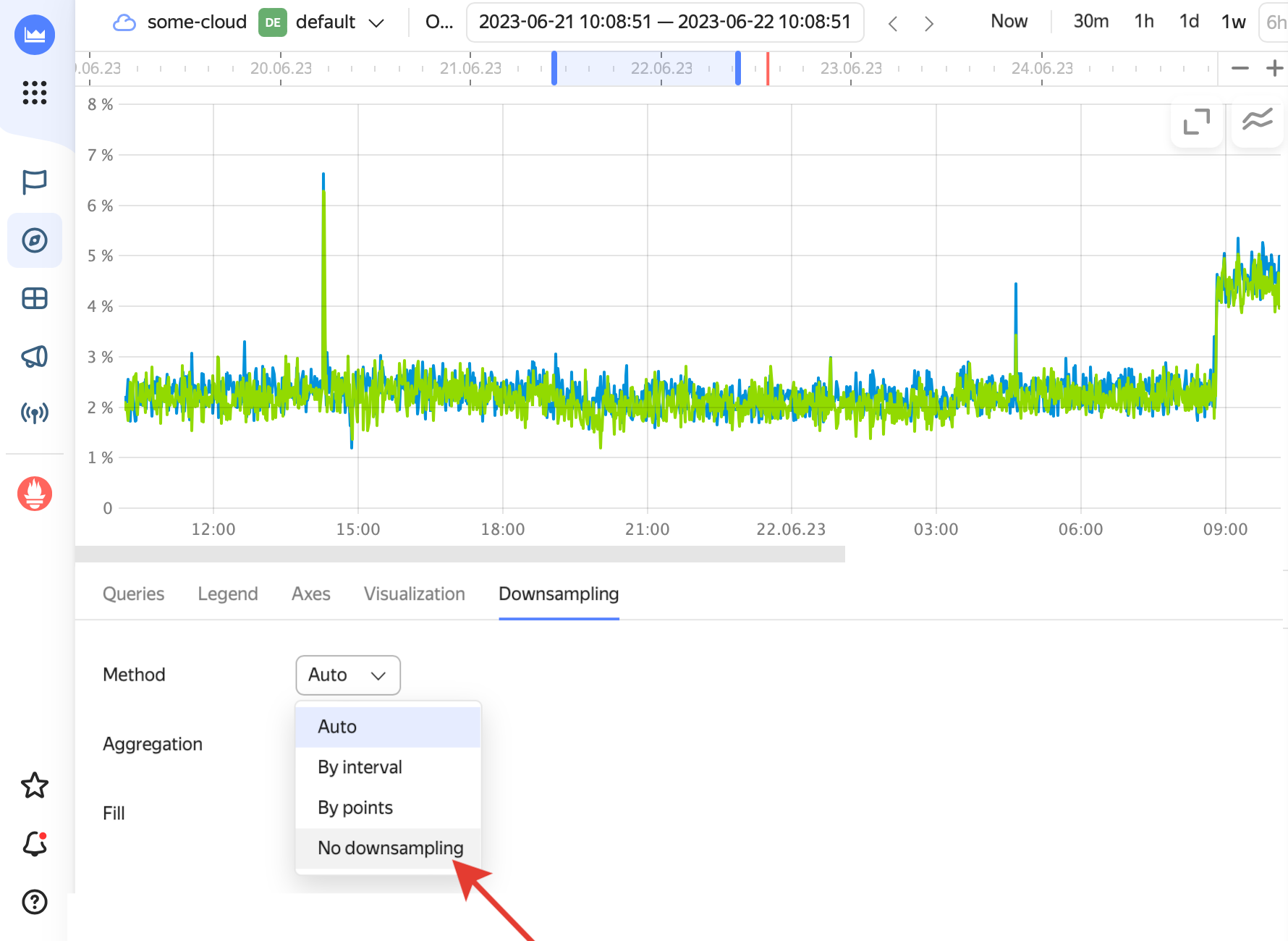Viewport: 1288px width, 941px height.
Task: Click the date range input field
Action: [x=664, y=22]
